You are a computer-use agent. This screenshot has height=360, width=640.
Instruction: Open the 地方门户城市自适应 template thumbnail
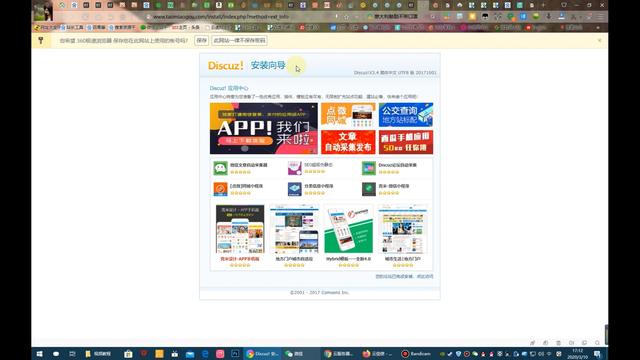[294, 229]
